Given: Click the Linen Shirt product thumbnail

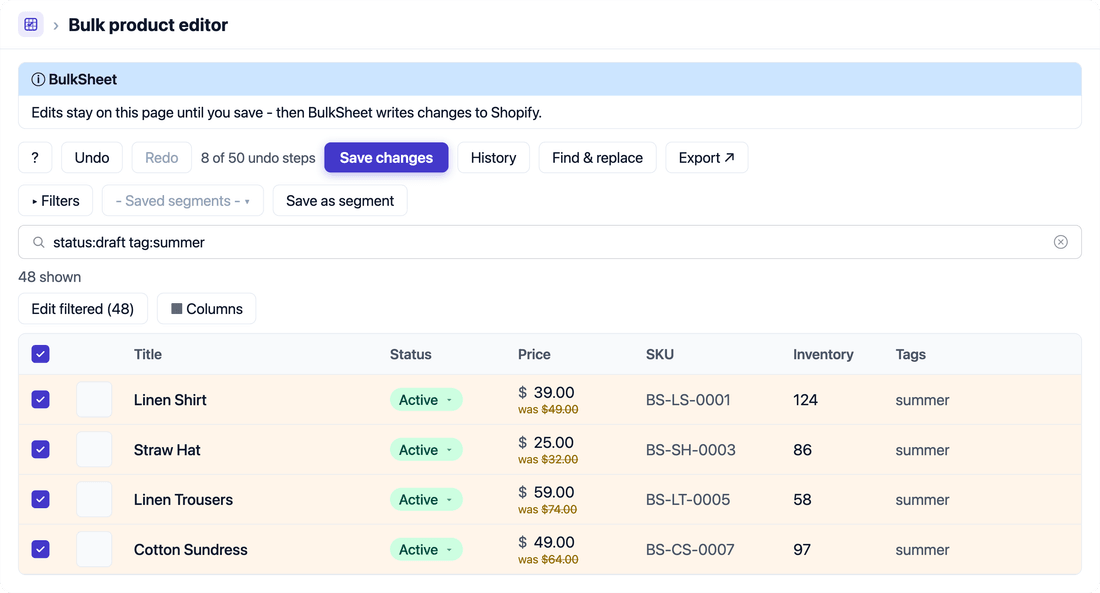Looking at the screenshot, I should [x=94, y=400].
